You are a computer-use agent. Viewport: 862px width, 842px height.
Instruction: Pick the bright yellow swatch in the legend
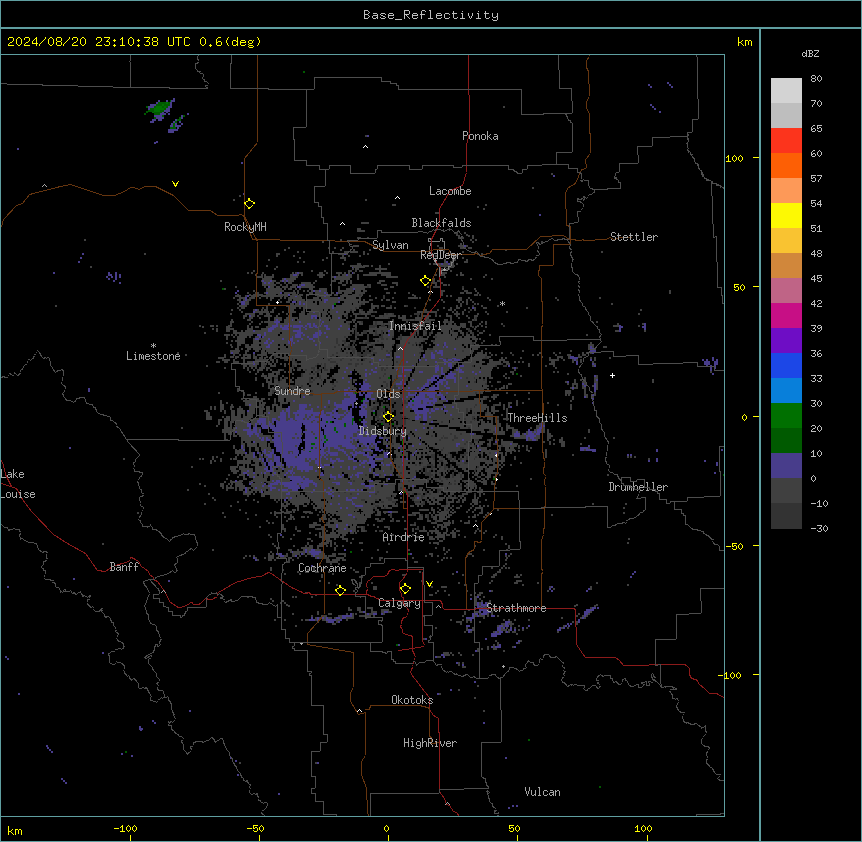tap(786, 215)
